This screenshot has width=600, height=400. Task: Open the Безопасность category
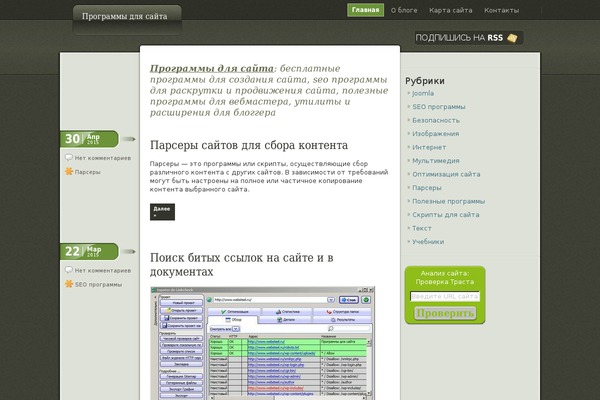[436, 120]
